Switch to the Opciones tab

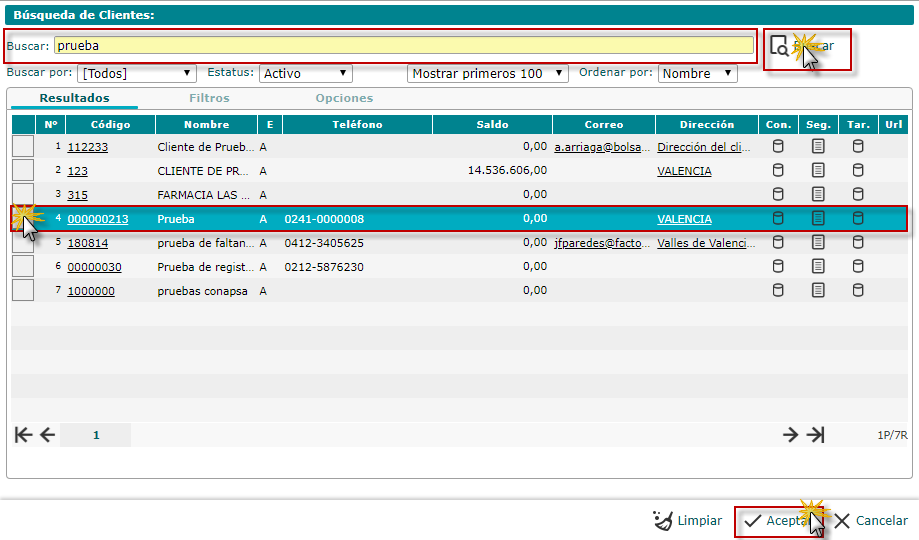coord(344,99)
